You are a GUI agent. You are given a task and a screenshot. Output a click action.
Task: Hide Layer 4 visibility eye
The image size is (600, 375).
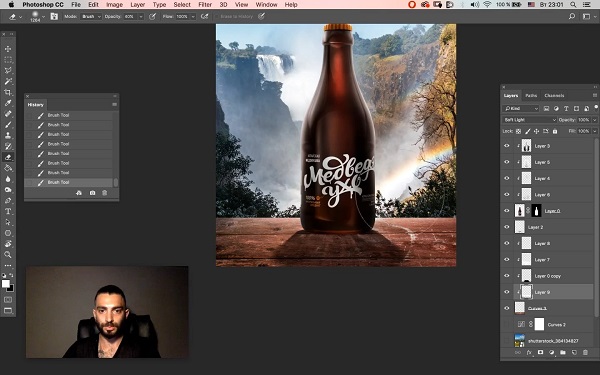(x=507, y=178)
